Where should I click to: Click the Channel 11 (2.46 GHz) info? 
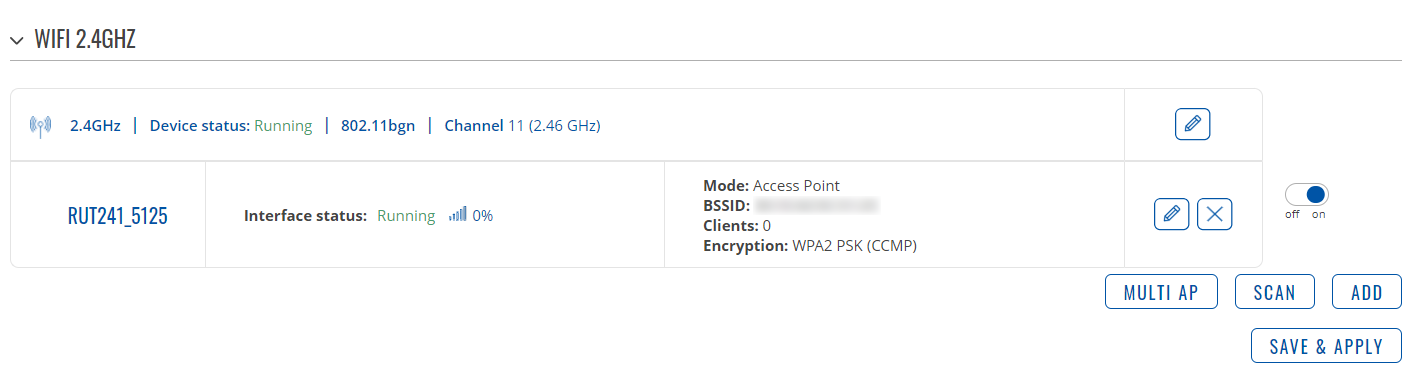522,126
